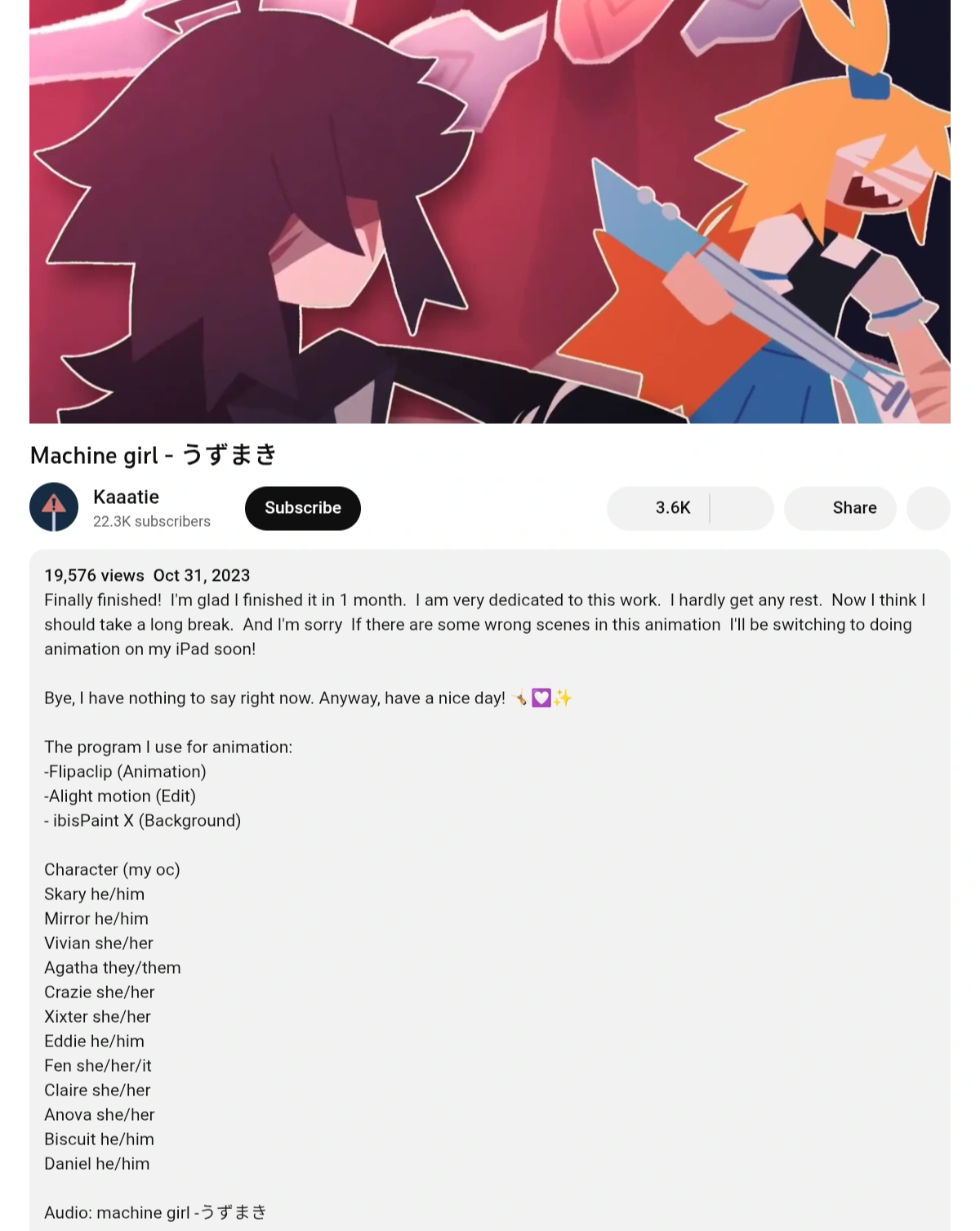Click the Alight motion (Edit) line
Viewport: 980px width, 1231px height.
[x=120, y=796]
